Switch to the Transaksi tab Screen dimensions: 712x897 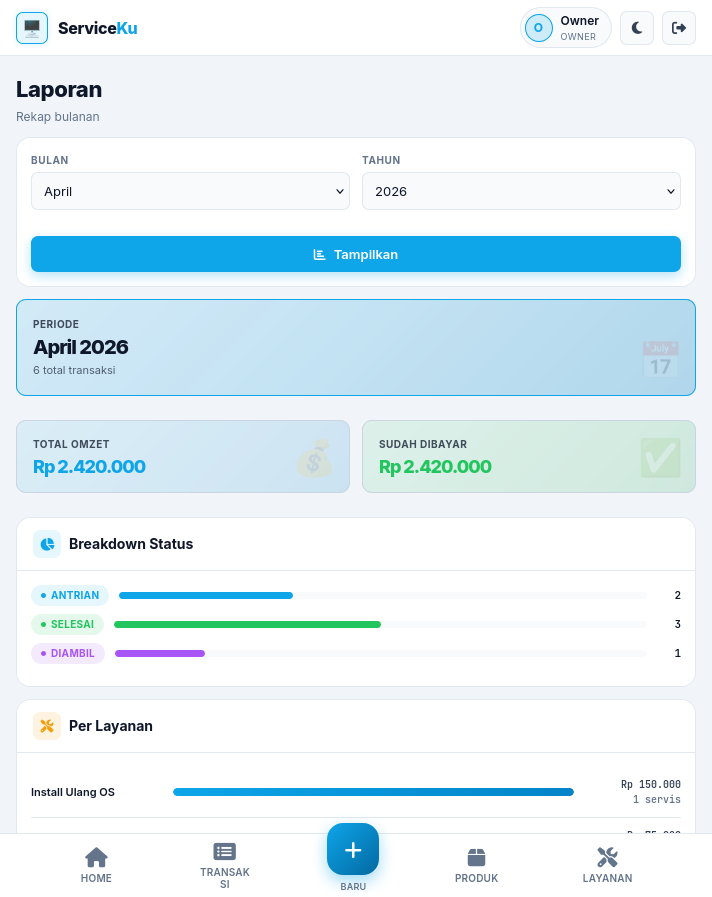225,865
